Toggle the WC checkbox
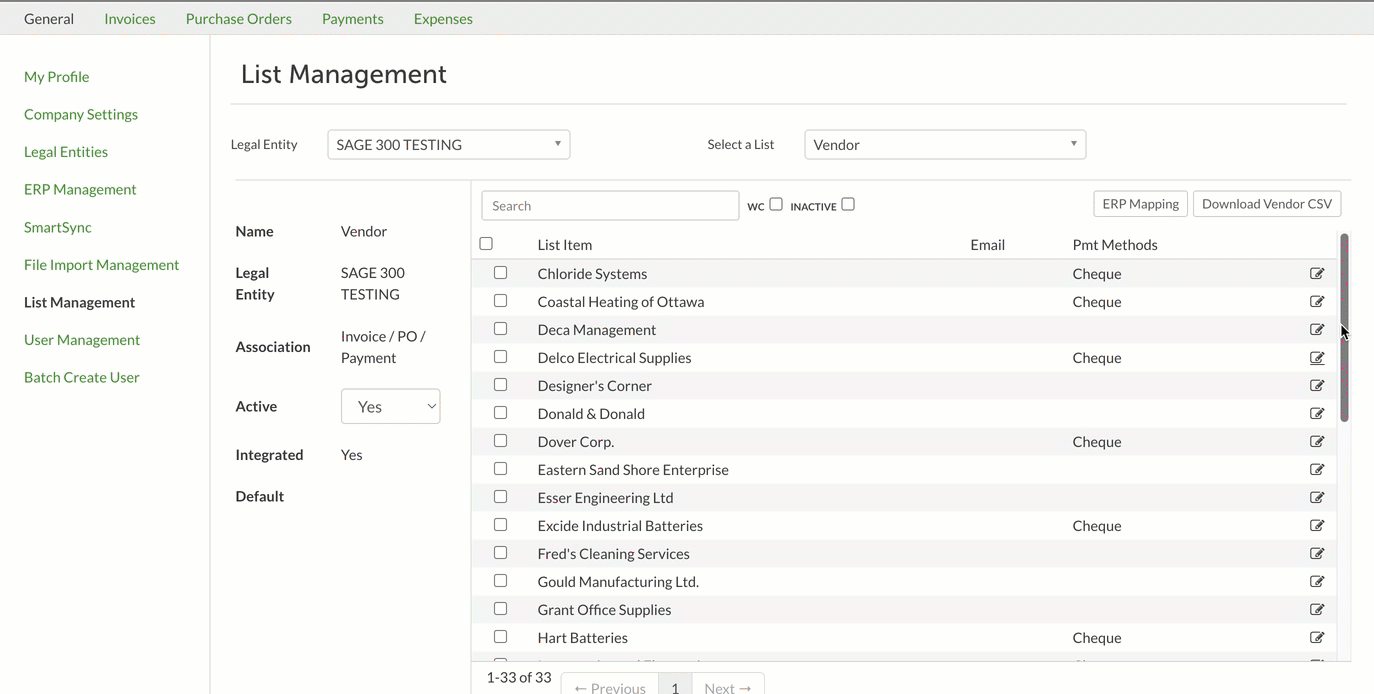 [776, 204]
